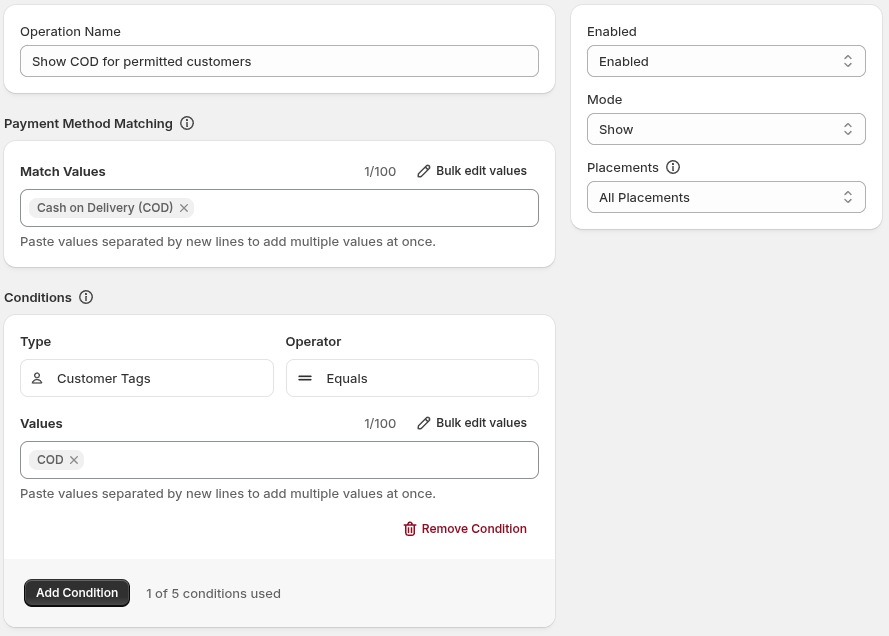Open the All Placements dropdown
This screenshot has height=636, width=889.
point(726,197)
